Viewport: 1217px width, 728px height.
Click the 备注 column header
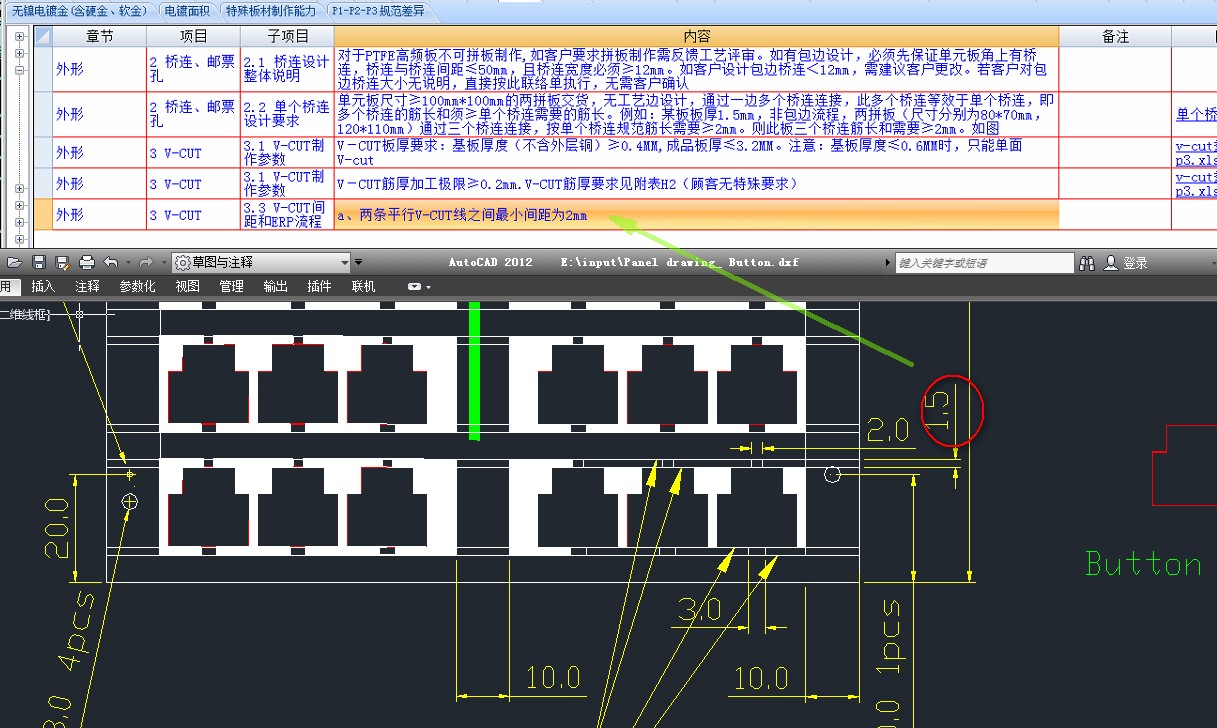[x=1115, y=36]
